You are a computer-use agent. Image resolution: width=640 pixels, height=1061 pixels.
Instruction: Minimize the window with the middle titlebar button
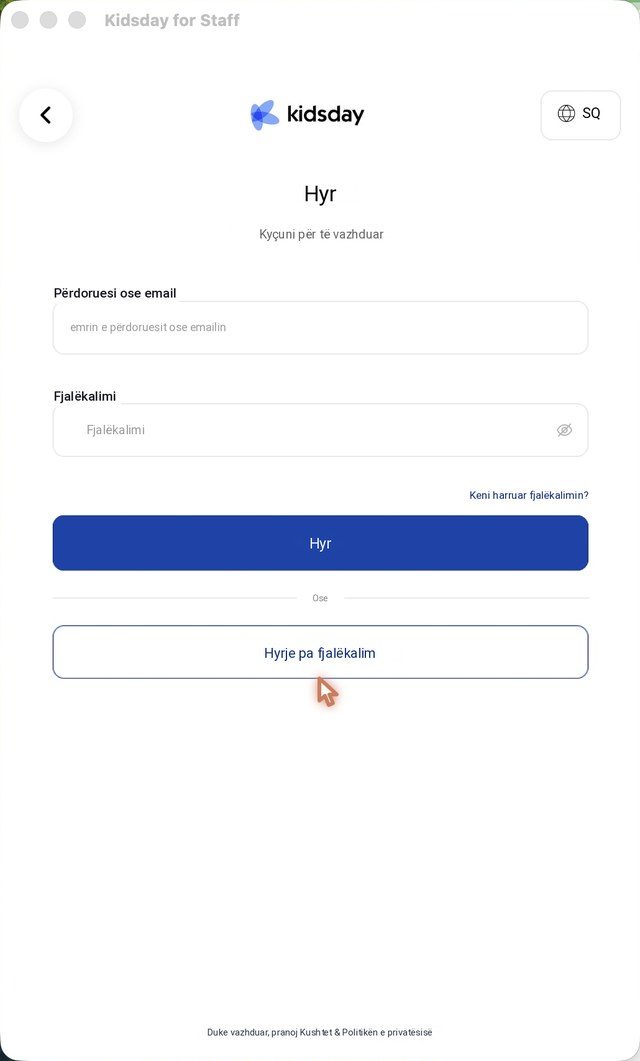tap(49, 20)
